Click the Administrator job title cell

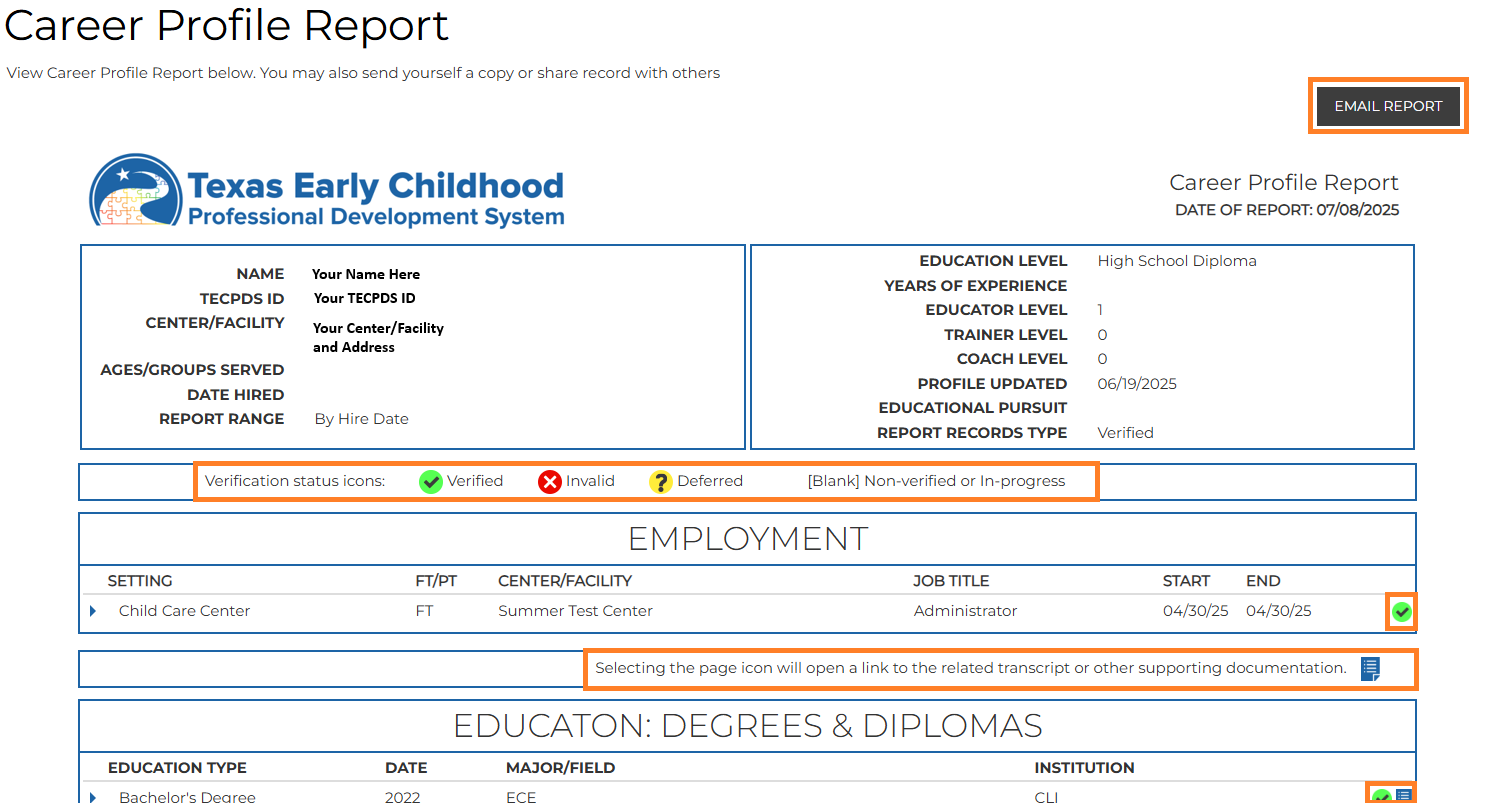(x=965, y=611)
